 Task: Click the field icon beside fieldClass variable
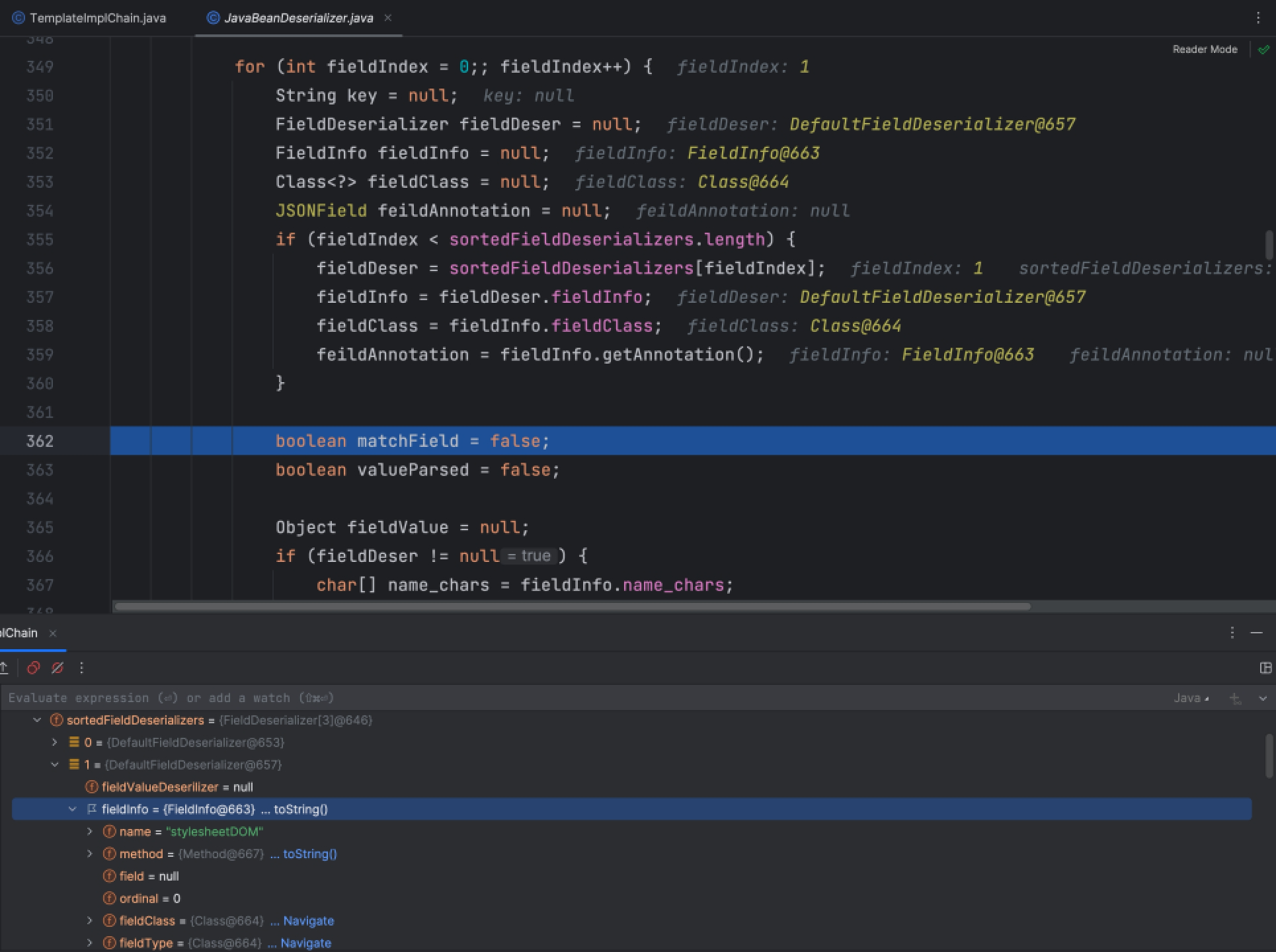[x=109, y=921]
